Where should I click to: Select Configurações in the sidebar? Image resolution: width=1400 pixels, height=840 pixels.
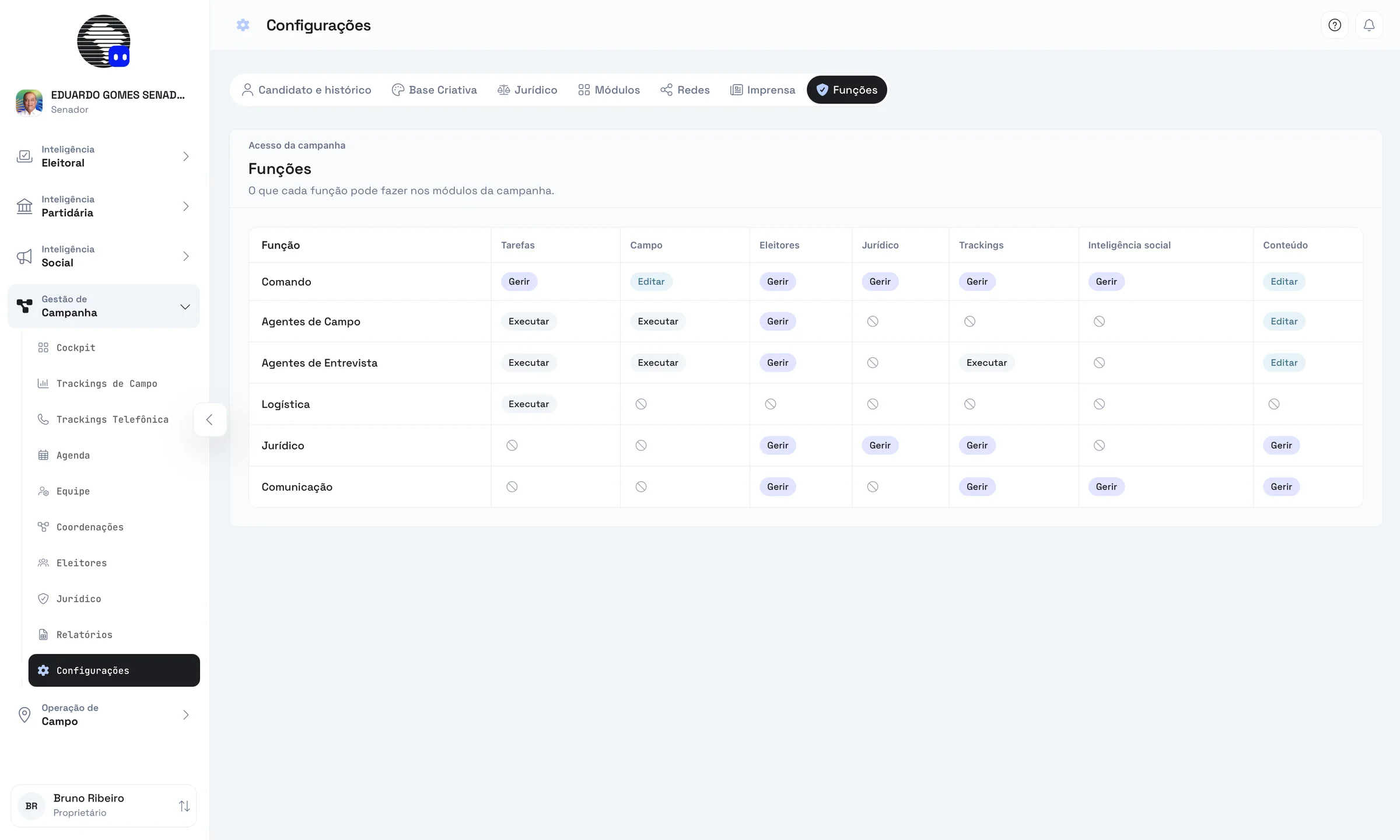pyautogui.click(x=114, y=670)
